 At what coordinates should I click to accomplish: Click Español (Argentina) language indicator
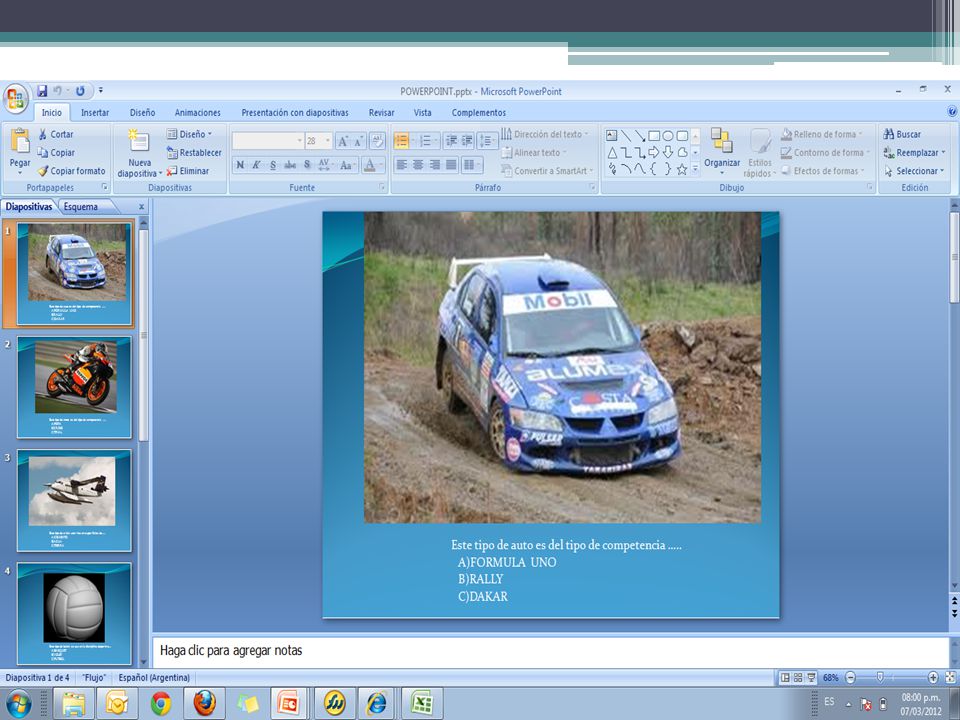[x=154, y=678]
